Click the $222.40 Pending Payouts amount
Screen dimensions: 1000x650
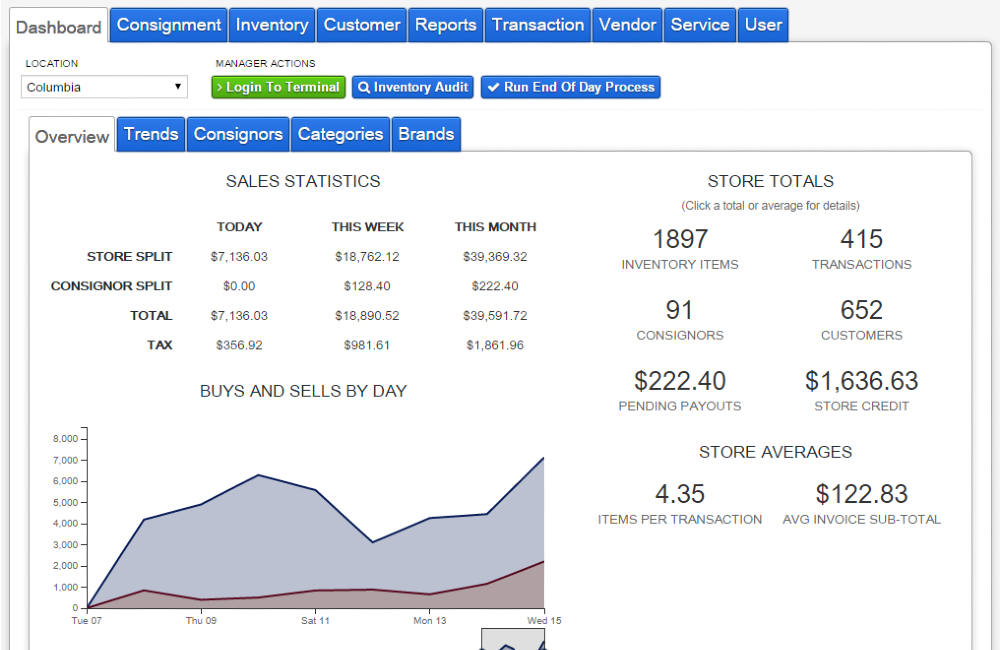(x=681, y=381)
